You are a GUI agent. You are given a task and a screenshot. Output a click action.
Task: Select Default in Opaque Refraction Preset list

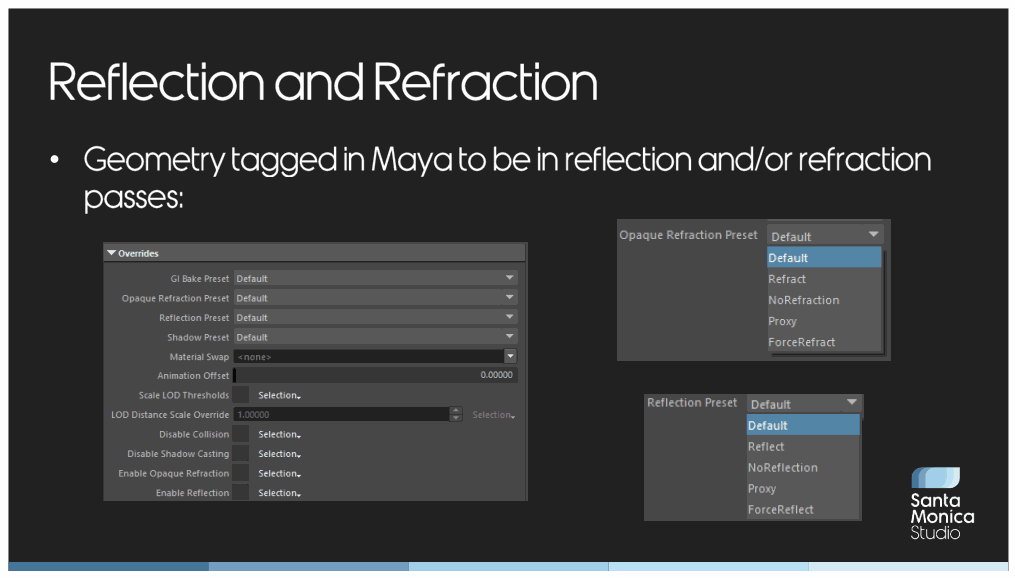[x=824, y=258]
